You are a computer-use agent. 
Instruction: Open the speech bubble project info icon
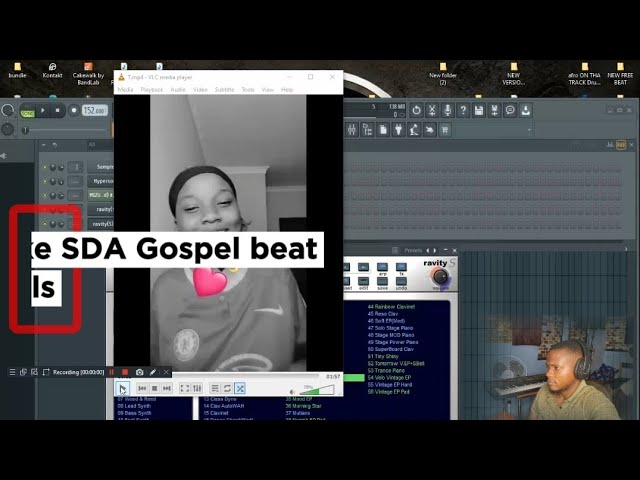pyautogui.click(x=510, y=110)
